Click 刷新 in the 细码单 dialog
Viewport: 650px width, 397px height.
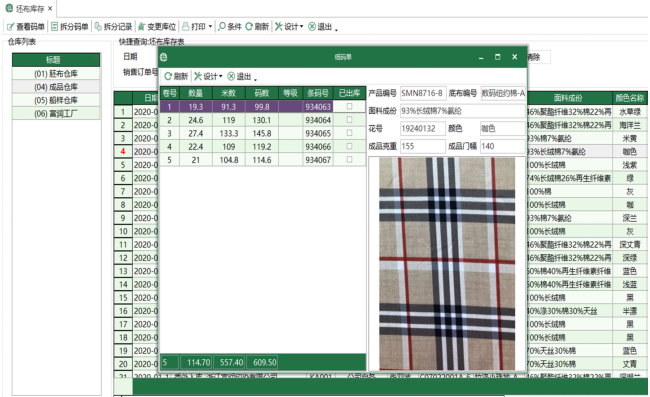(176, 76)
